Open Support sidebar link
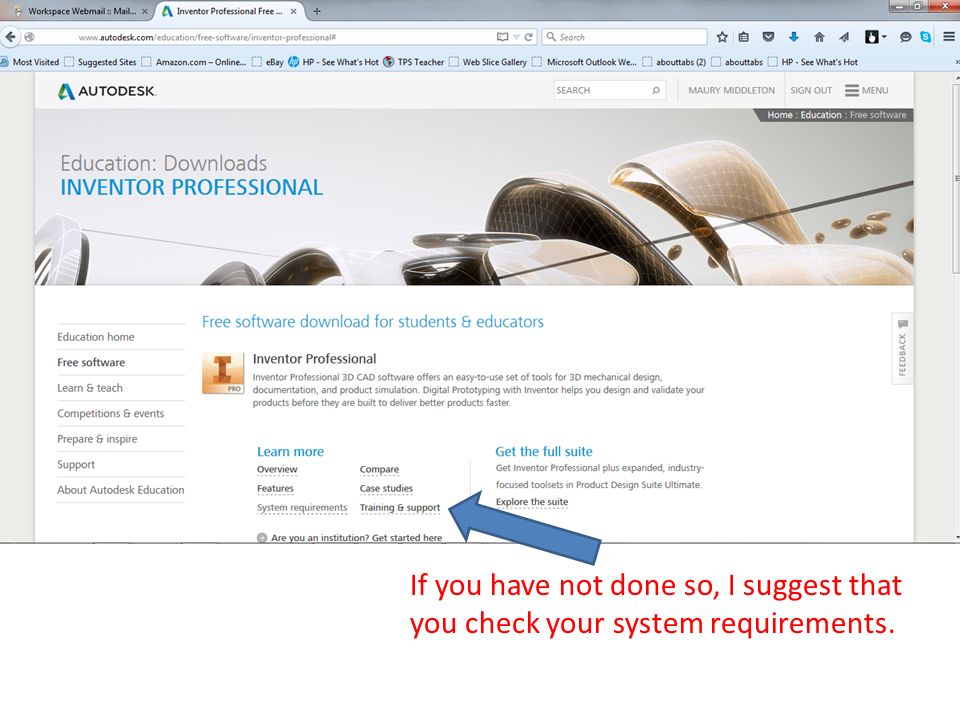The image size is (960, 720). (76, 465)
